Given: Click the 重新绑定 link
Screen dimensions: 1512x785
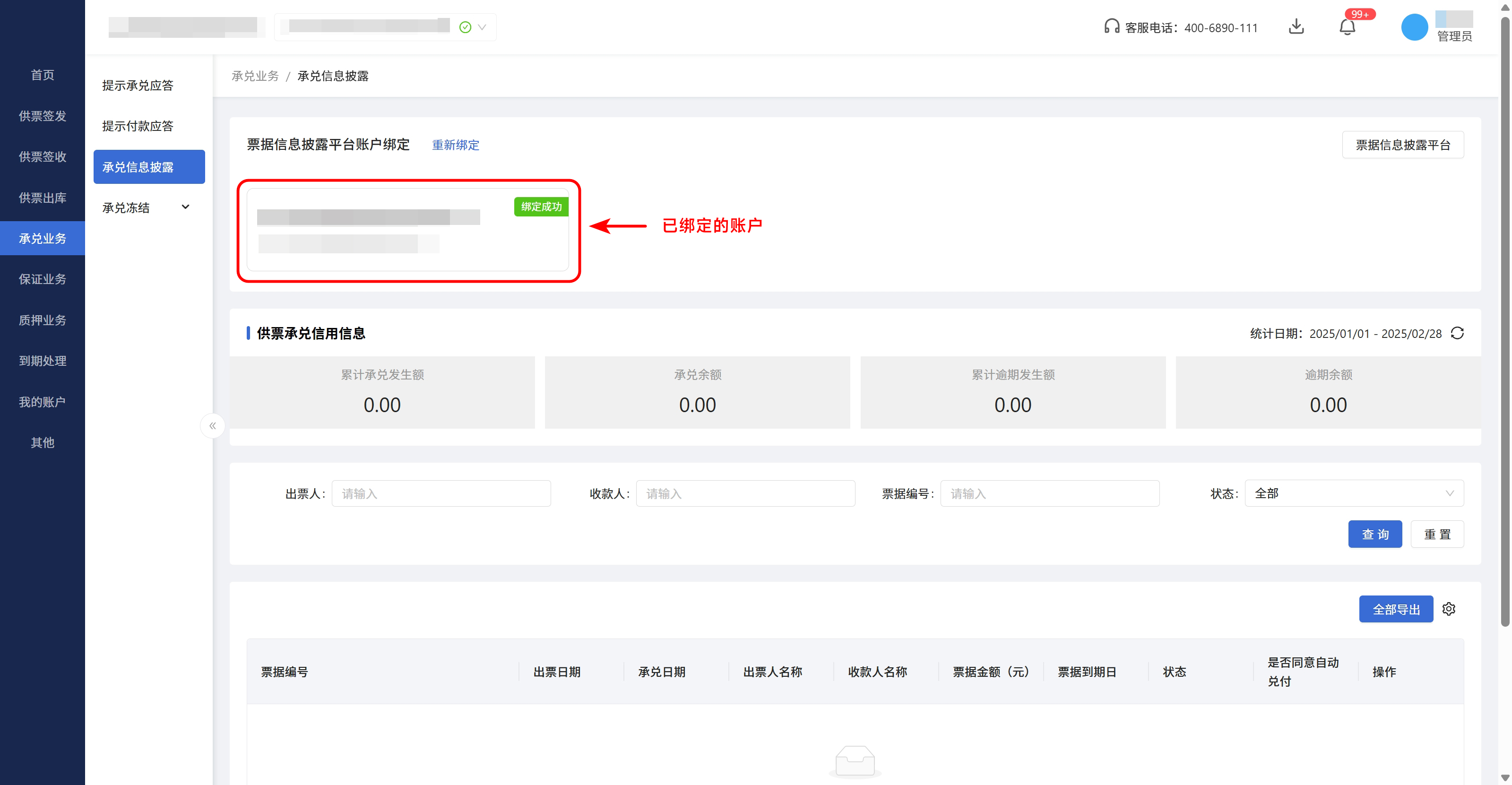Looking at the screenshot, I should tap(456, 145).
